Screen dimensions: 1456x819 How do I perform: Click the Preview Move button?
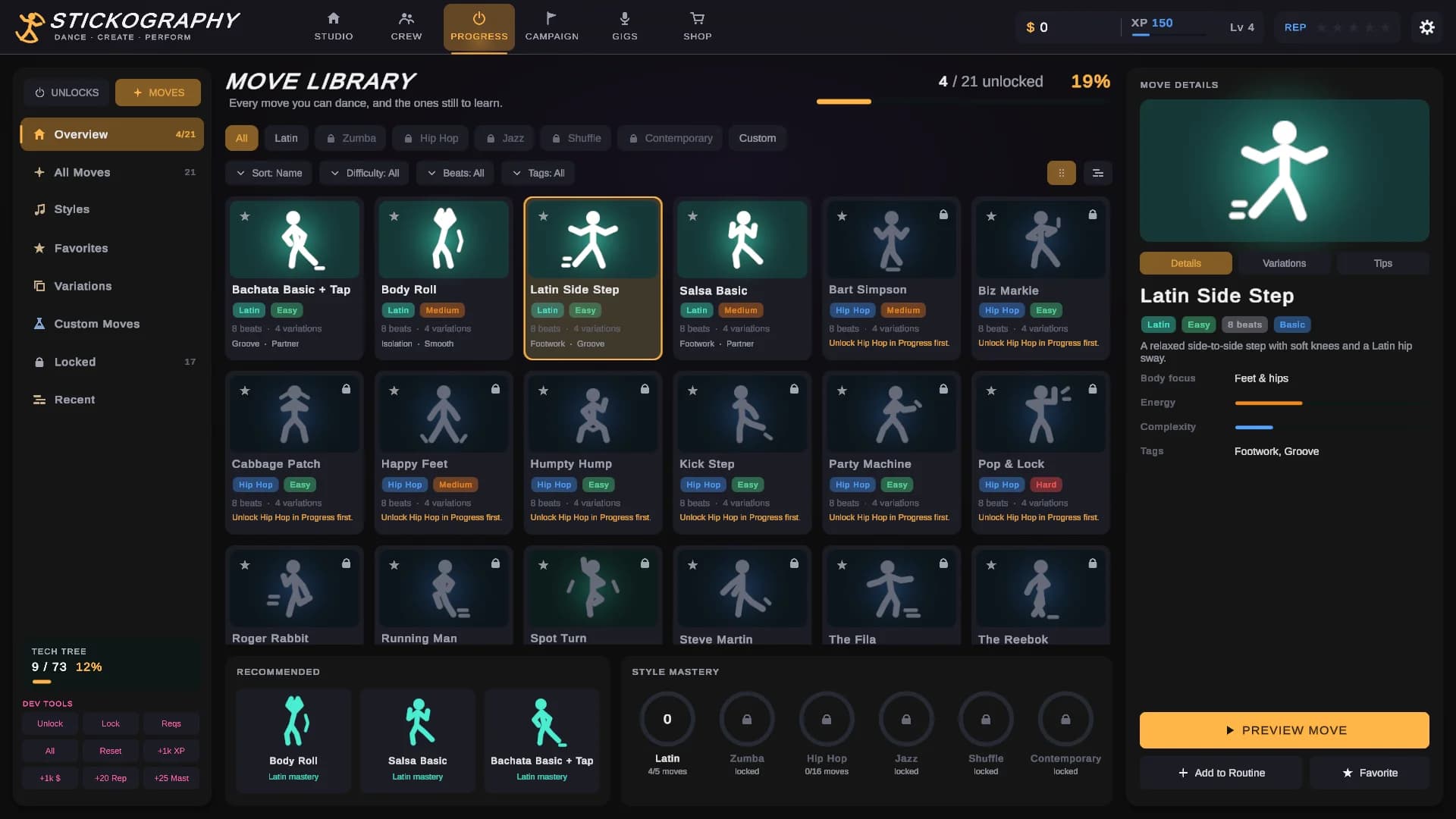(x=1284, y=730)
